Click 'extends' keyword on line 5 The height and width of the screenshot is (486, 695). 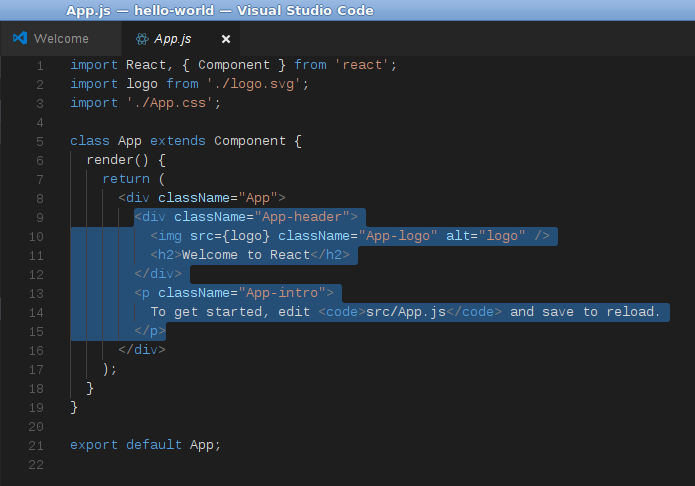pos(178,141)
